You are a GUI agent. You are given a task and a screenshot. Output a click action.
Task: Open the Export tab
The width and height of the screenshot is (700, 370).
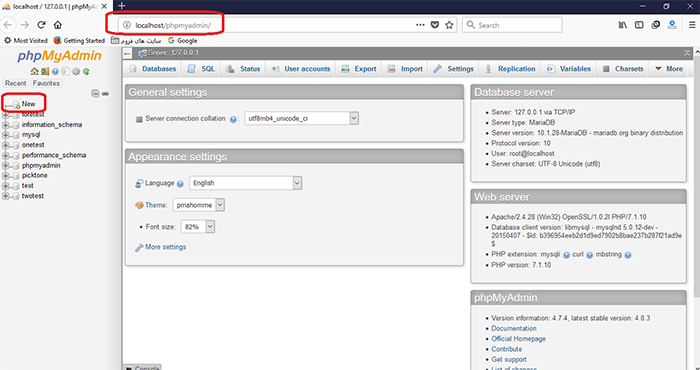359,69
